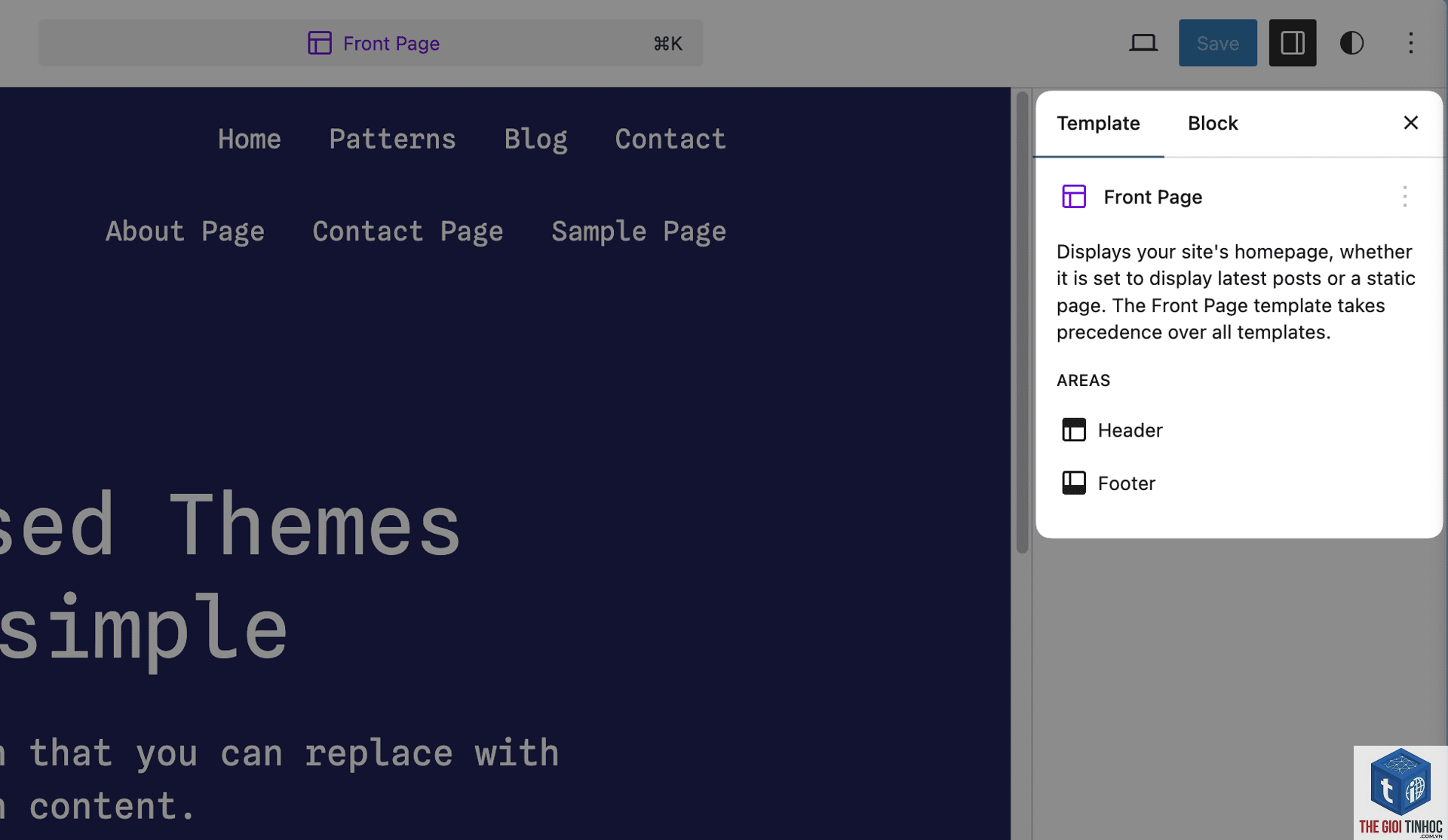
Task: Switch to the Block tab
Action: (x=1212, y=123)
